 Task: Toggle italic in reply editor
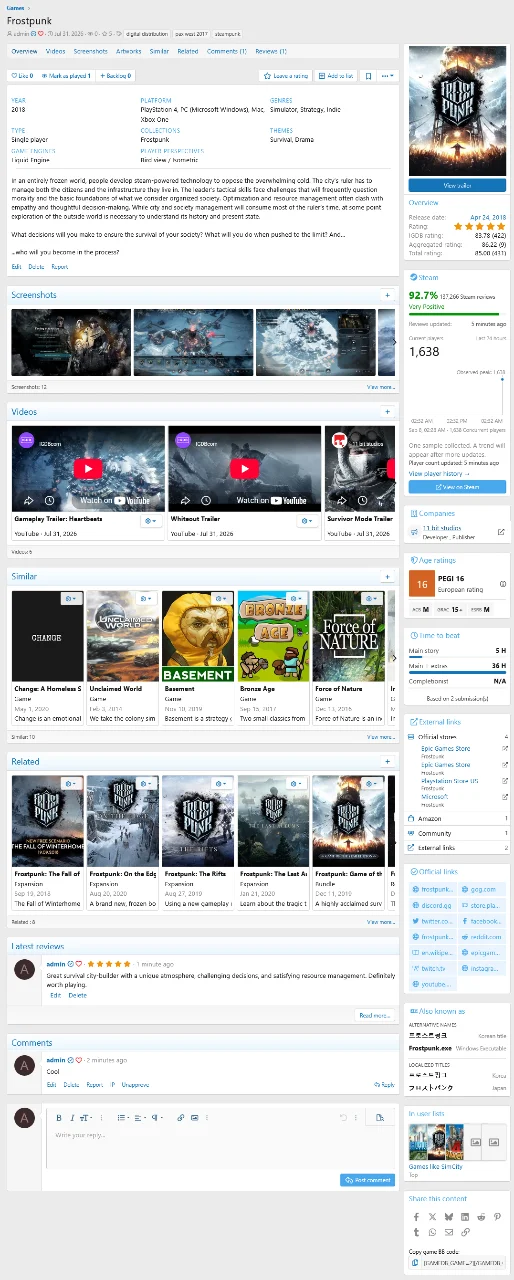point(72,1117)
